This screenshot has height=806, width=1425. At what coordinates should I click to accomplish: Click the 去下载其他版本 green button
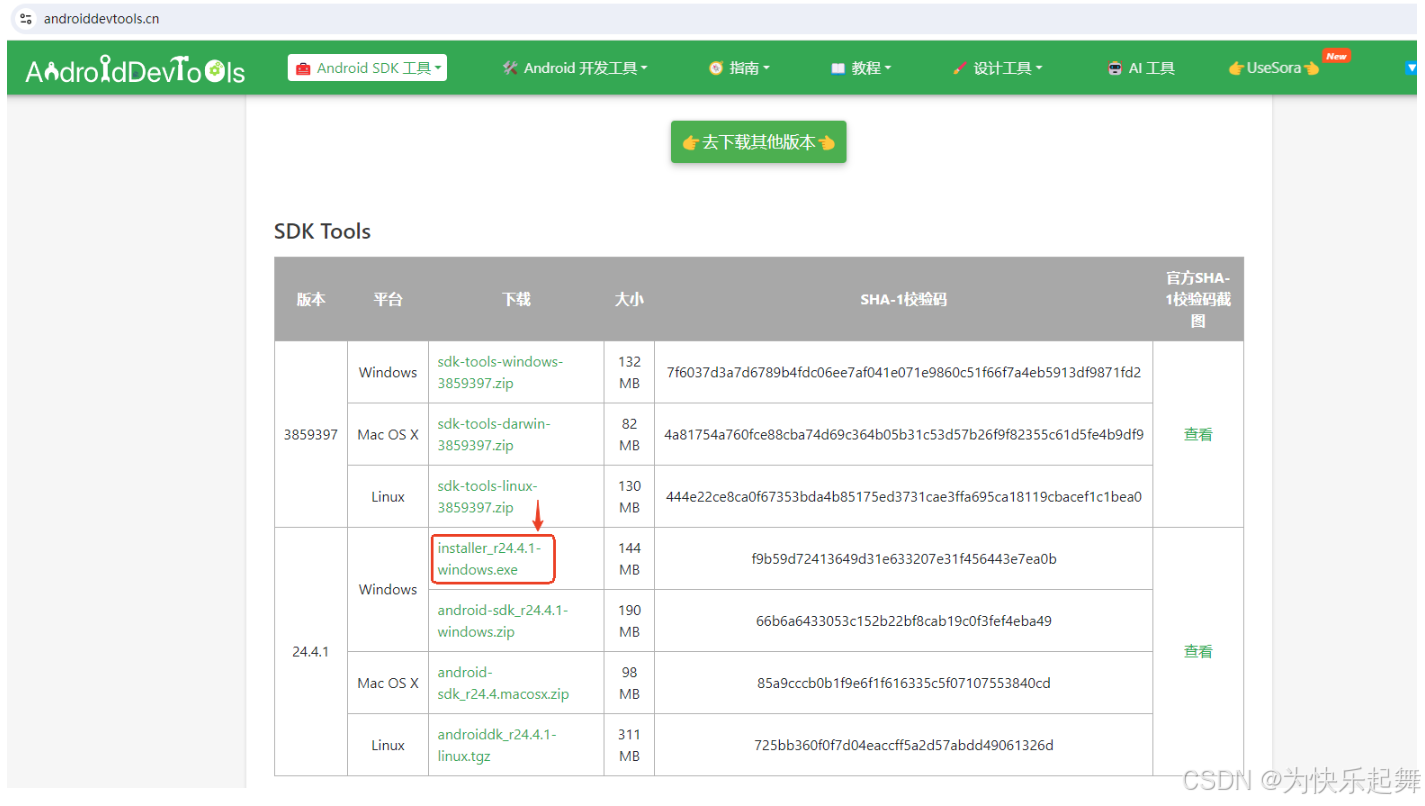click(759, 142)
